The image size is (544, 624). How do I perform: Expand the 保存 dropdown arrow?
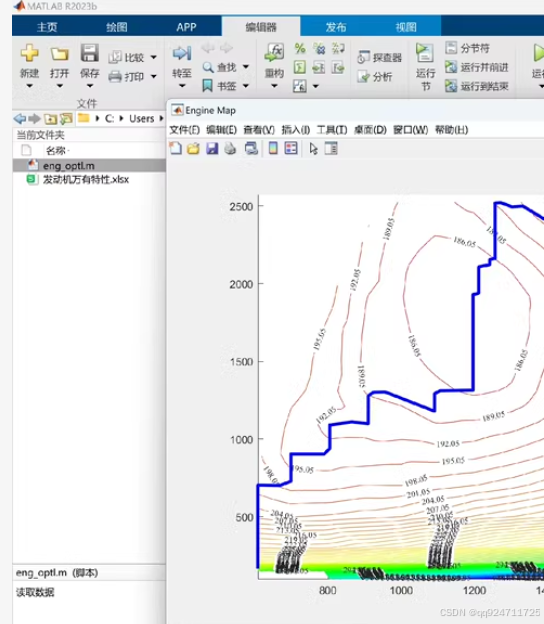pyautogui.click(x=90, y=86)
